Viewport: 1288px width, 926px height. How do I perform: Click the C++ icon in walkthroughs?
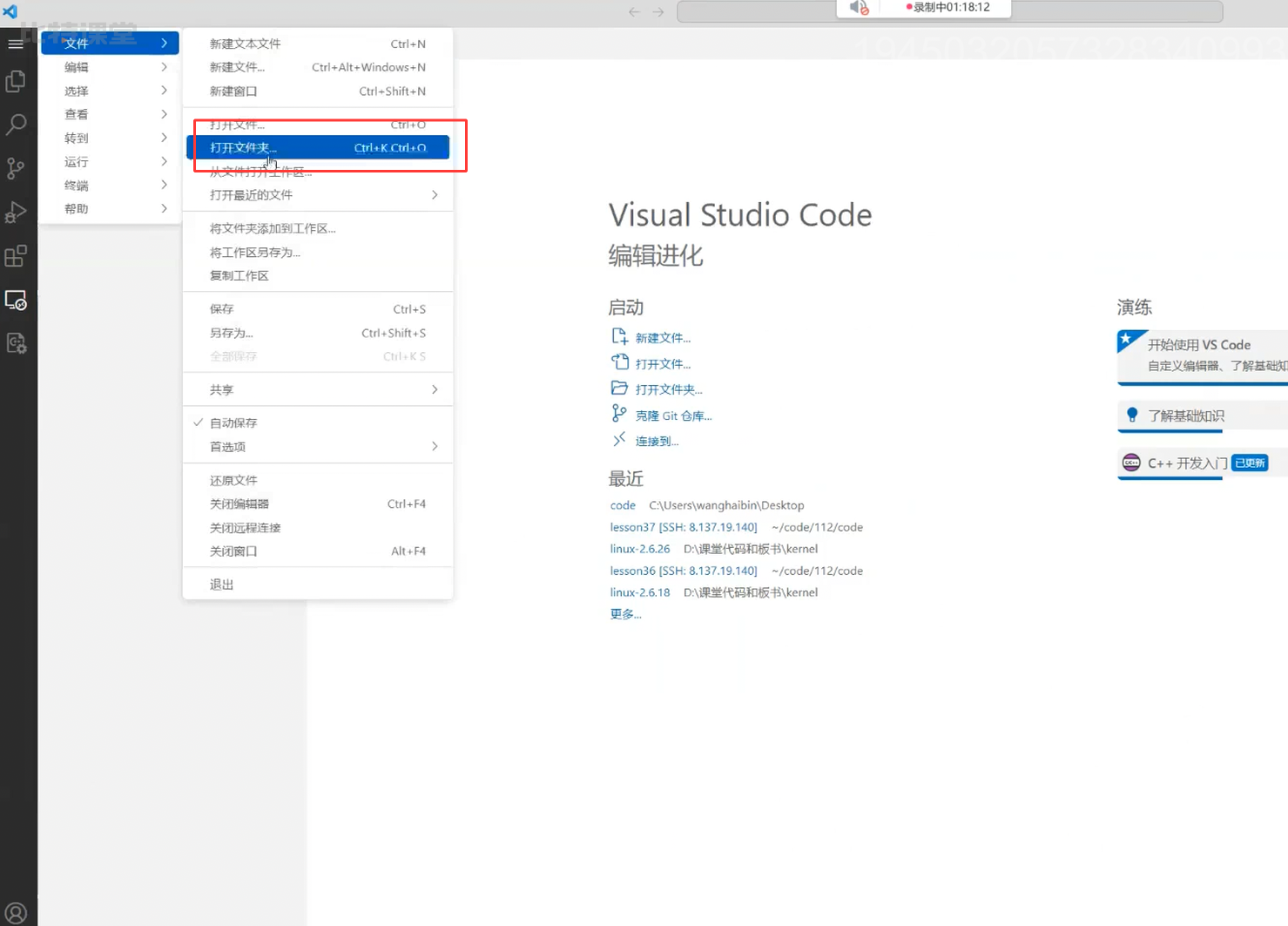(x=1131, y=463)
